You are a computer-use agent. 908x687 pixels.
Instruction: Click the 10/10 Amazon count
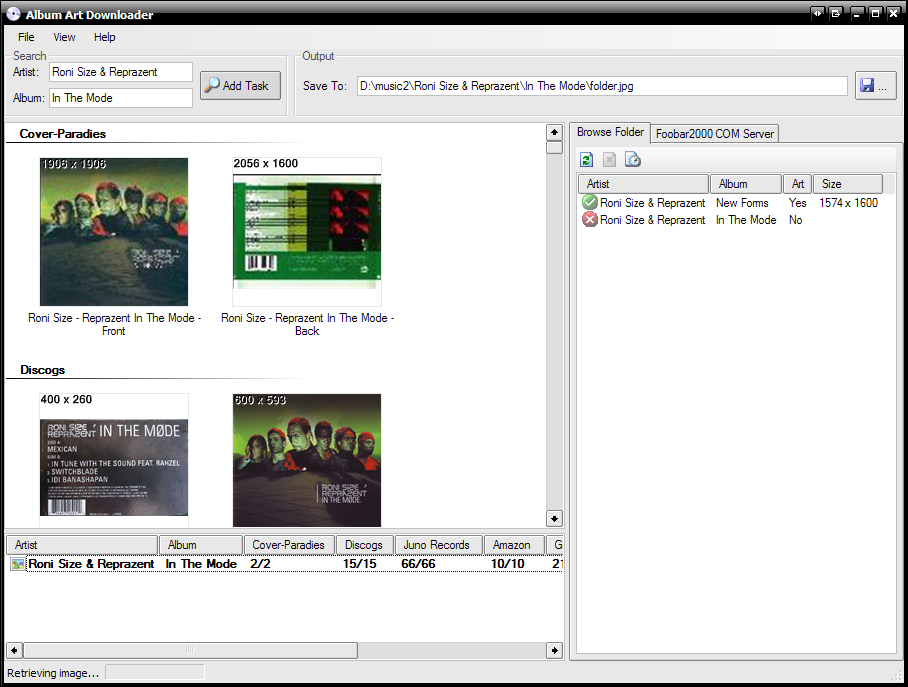click(507, 564)
